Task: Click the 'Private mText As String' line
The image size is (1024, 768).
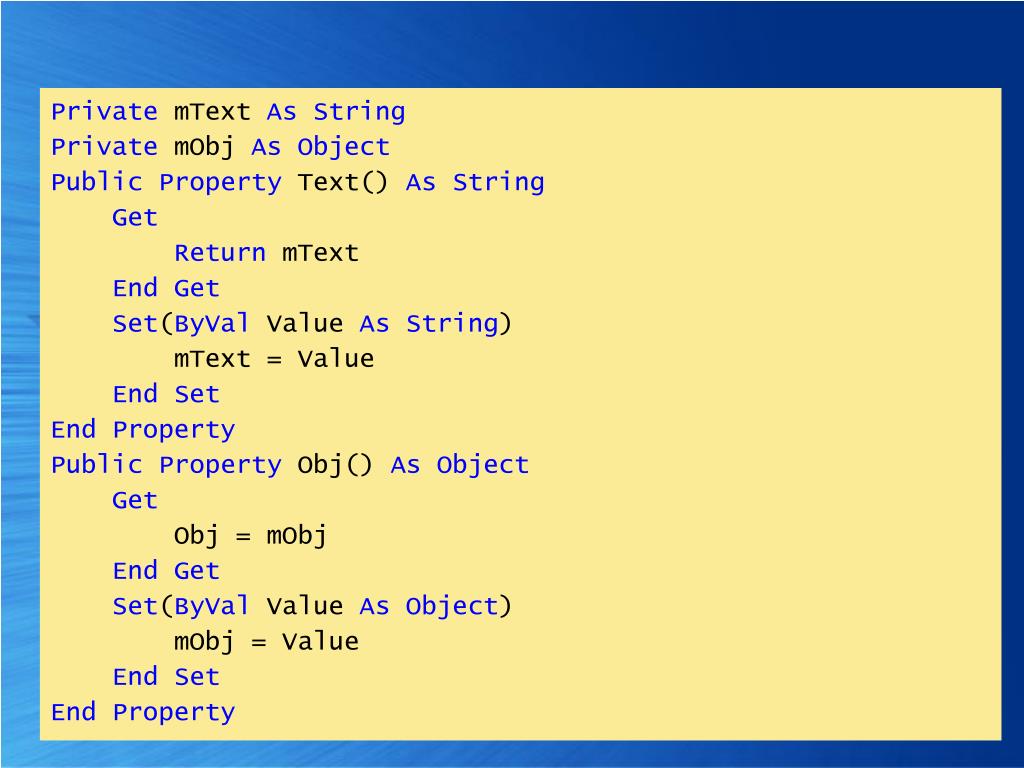Action: [x=228, y=112]
